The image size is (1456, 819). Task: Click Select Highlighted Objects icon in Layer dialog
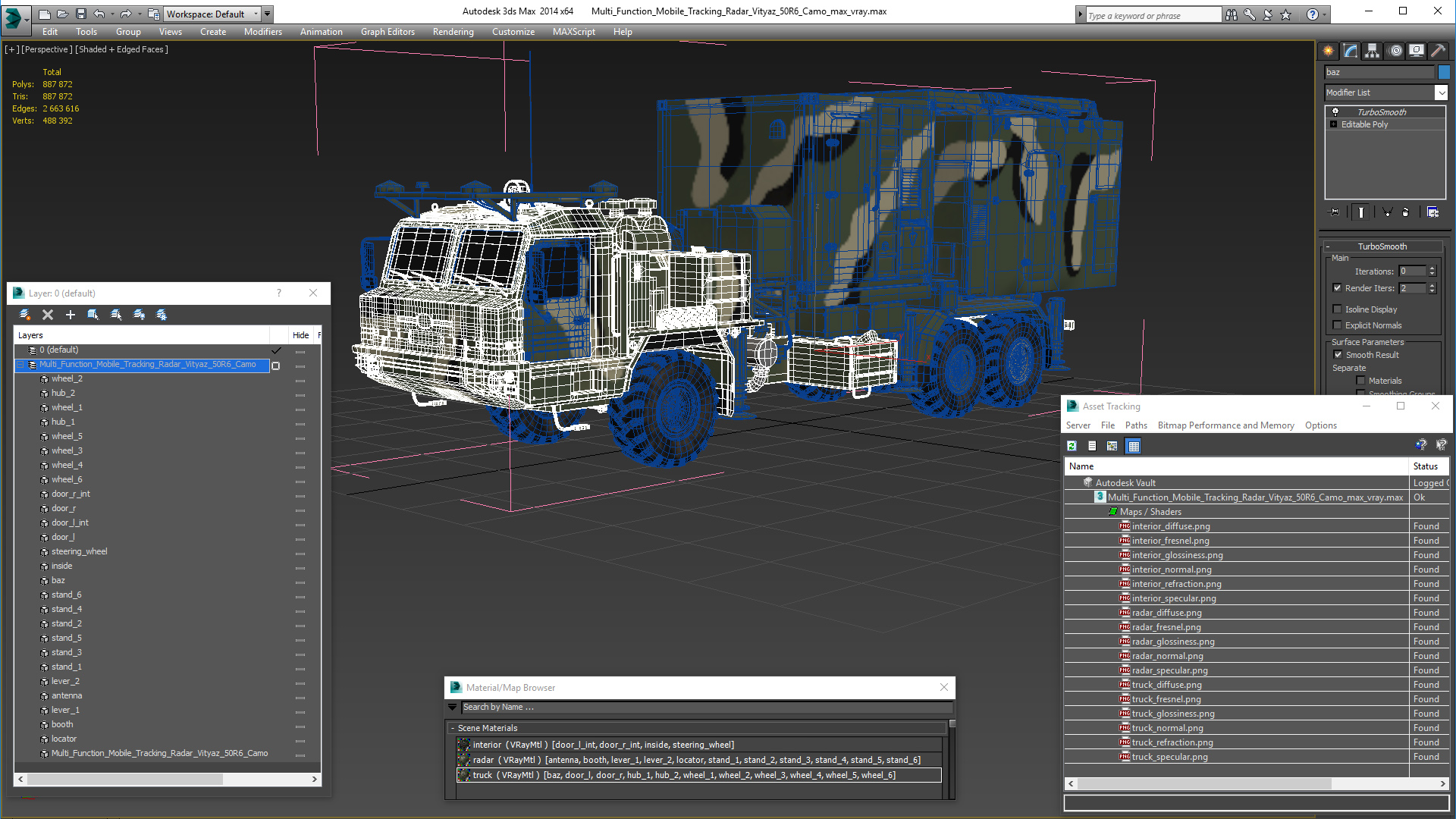pyautogui.click(x=93, y=315)
